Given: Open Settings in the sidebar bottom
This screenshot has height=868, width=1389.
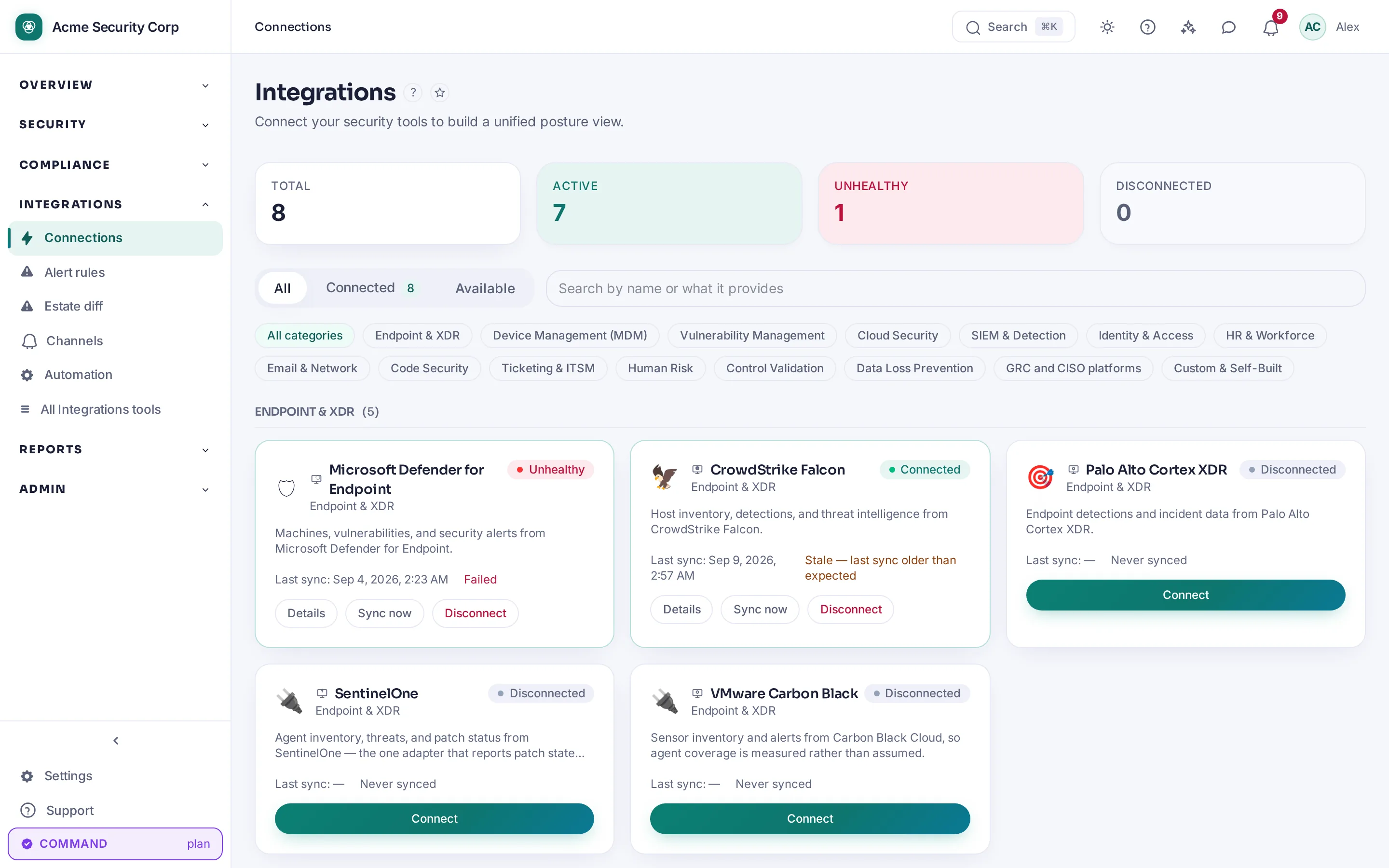Looking at the screenshot, I should 115,775.
